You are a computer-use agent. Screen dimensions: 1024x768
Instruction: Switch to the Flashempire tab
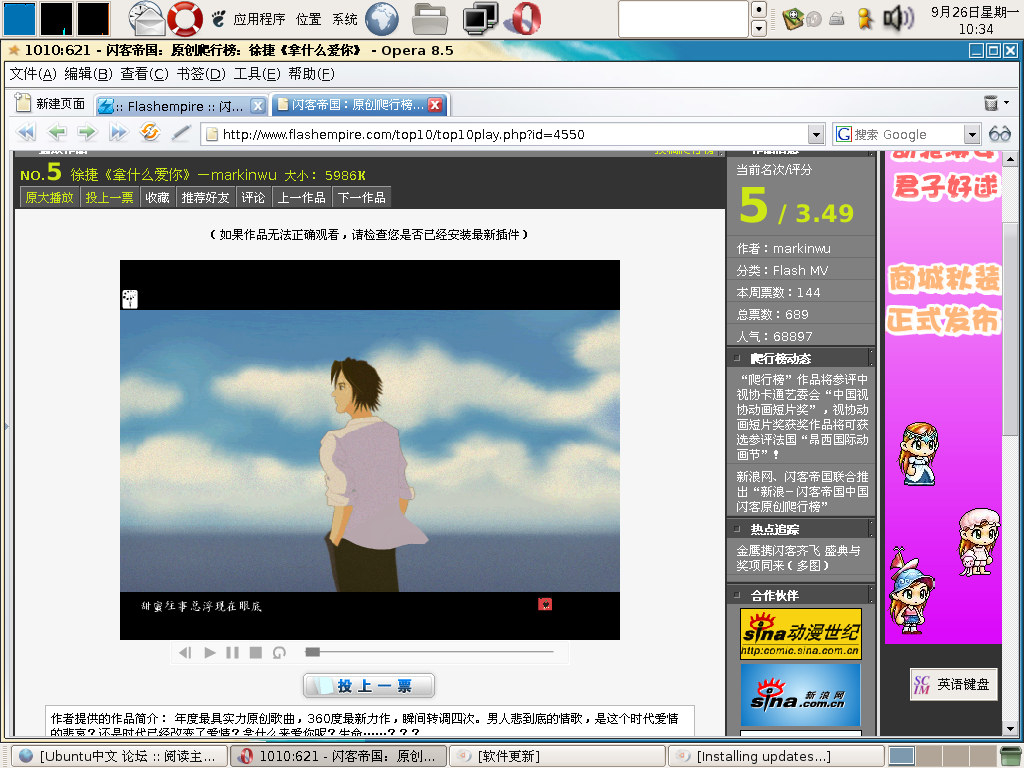pos(180,105)
